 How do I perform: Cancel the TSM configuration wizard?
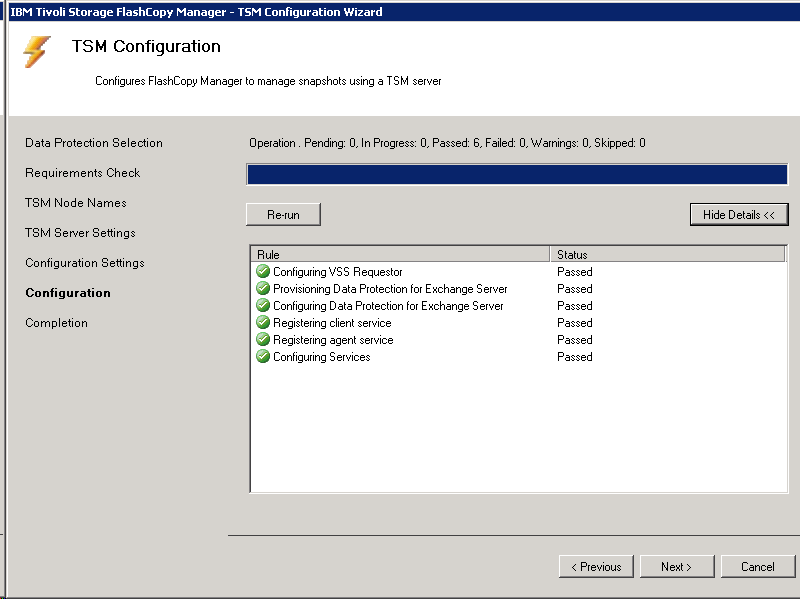tap(757, 567)
